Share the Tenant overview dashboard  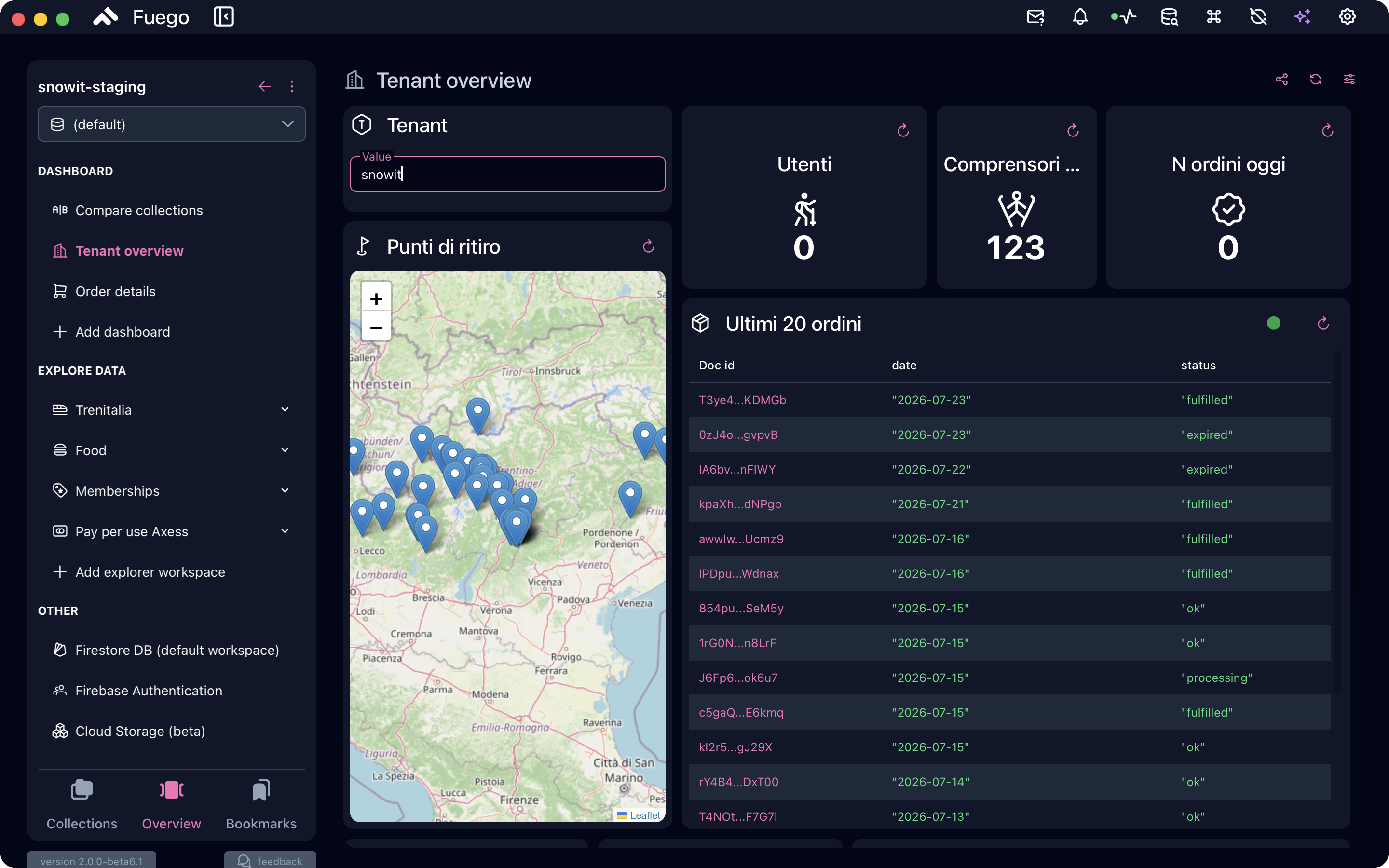pyautogui.click(x=1281, y=79)
